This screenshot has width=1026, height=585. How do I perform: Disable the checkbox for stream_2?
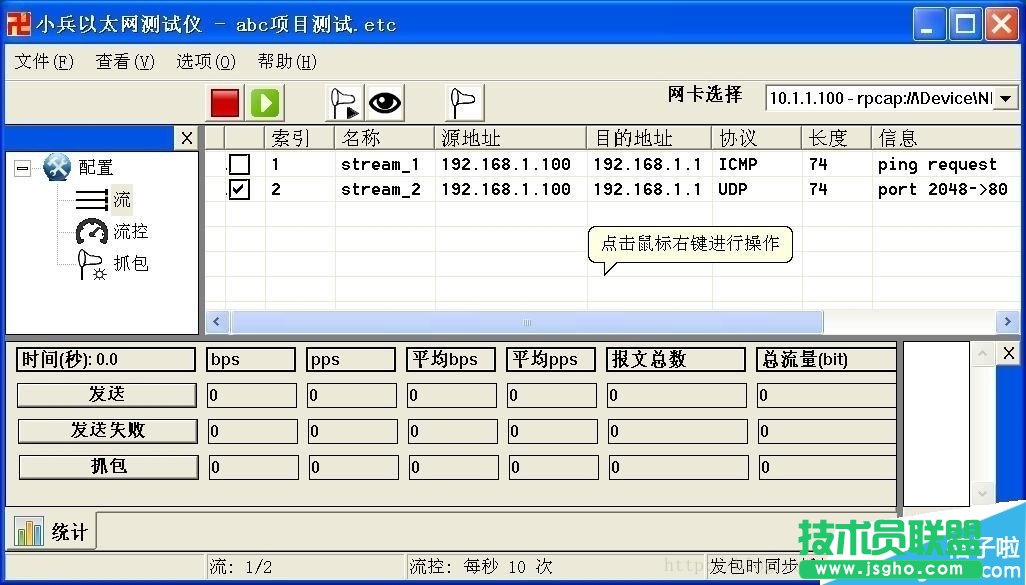237,189
